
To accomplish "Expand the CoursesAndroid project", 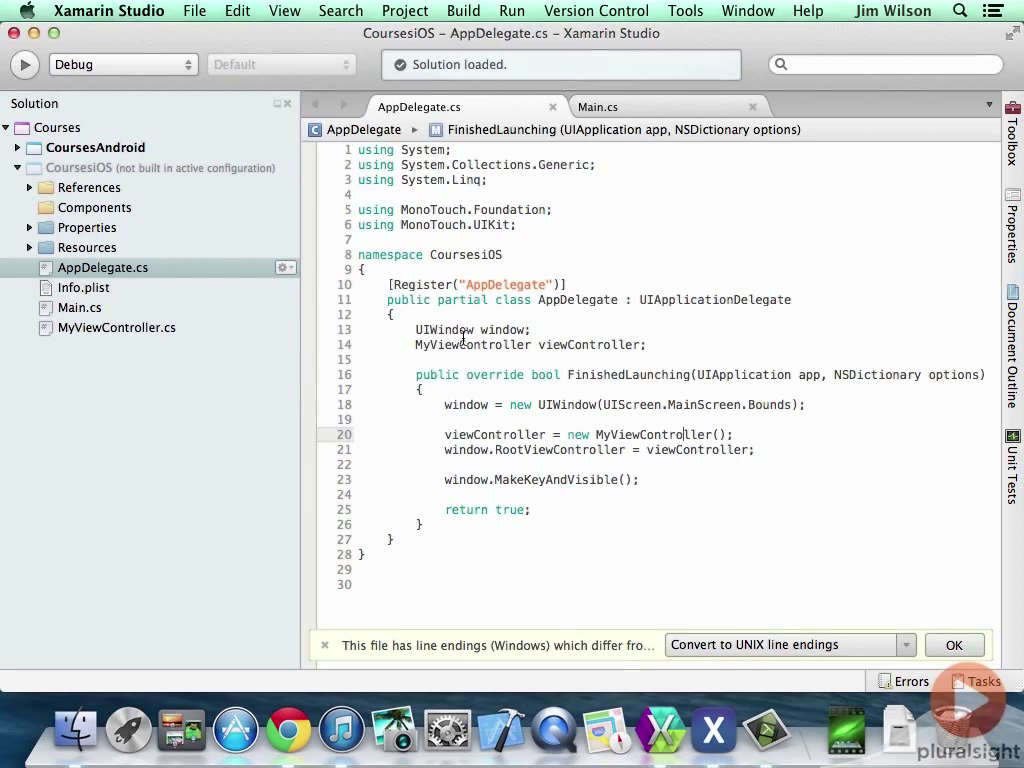I will tap(18, 148).
